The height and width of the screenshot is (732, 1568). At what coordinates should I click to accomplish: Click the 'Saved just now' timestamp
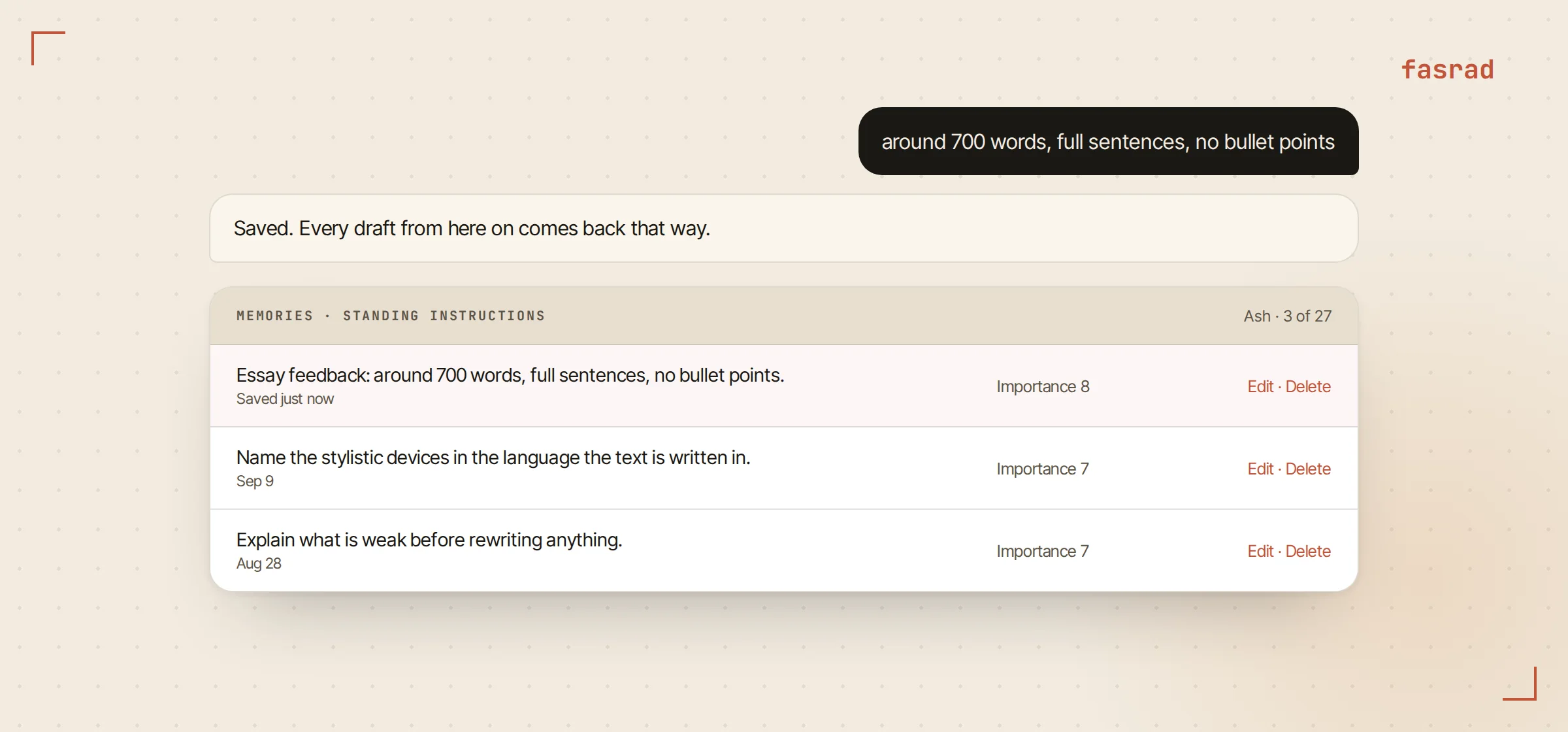tap(285, 399)
